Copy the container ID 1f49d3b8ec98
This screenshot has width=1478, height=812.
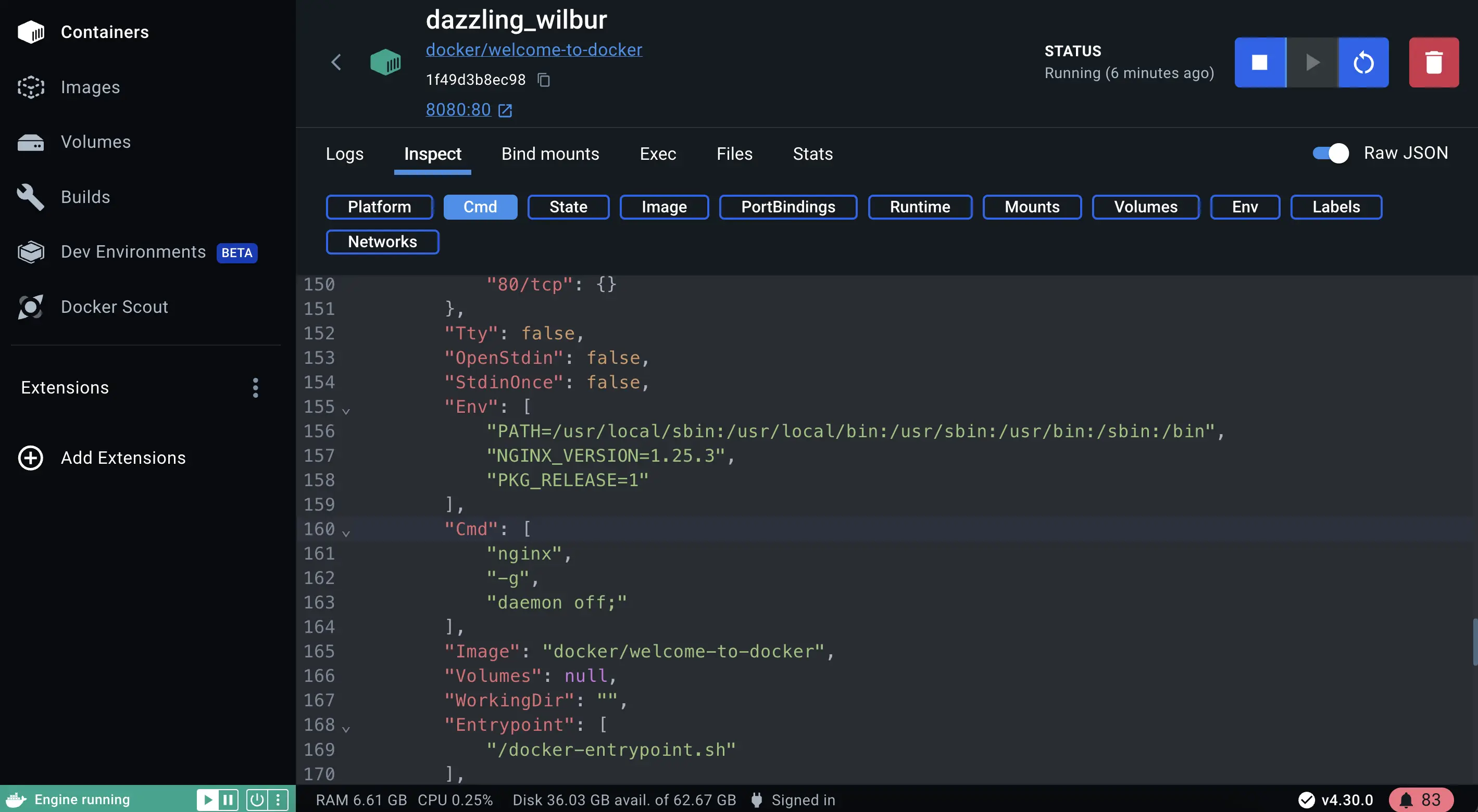tap(543, 80)
